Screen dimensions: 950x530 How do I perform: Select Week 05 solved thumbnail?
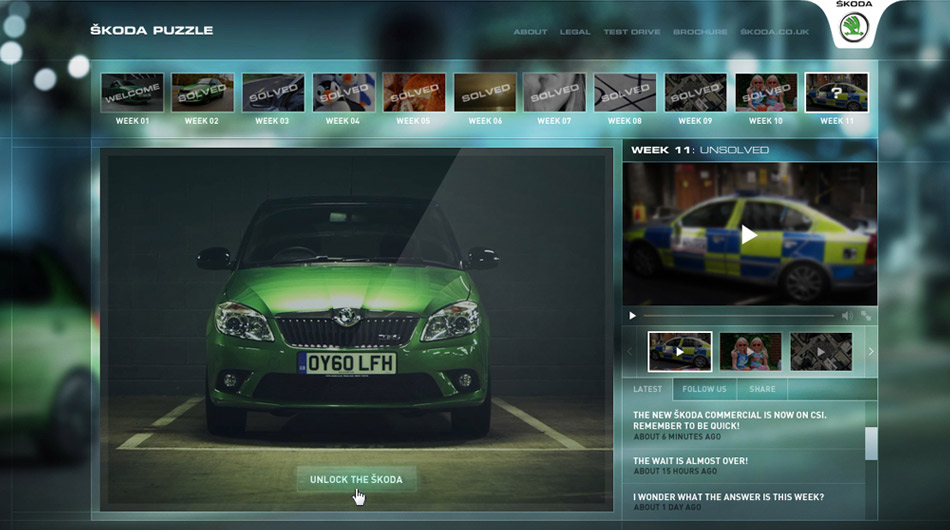click(414, 93)
